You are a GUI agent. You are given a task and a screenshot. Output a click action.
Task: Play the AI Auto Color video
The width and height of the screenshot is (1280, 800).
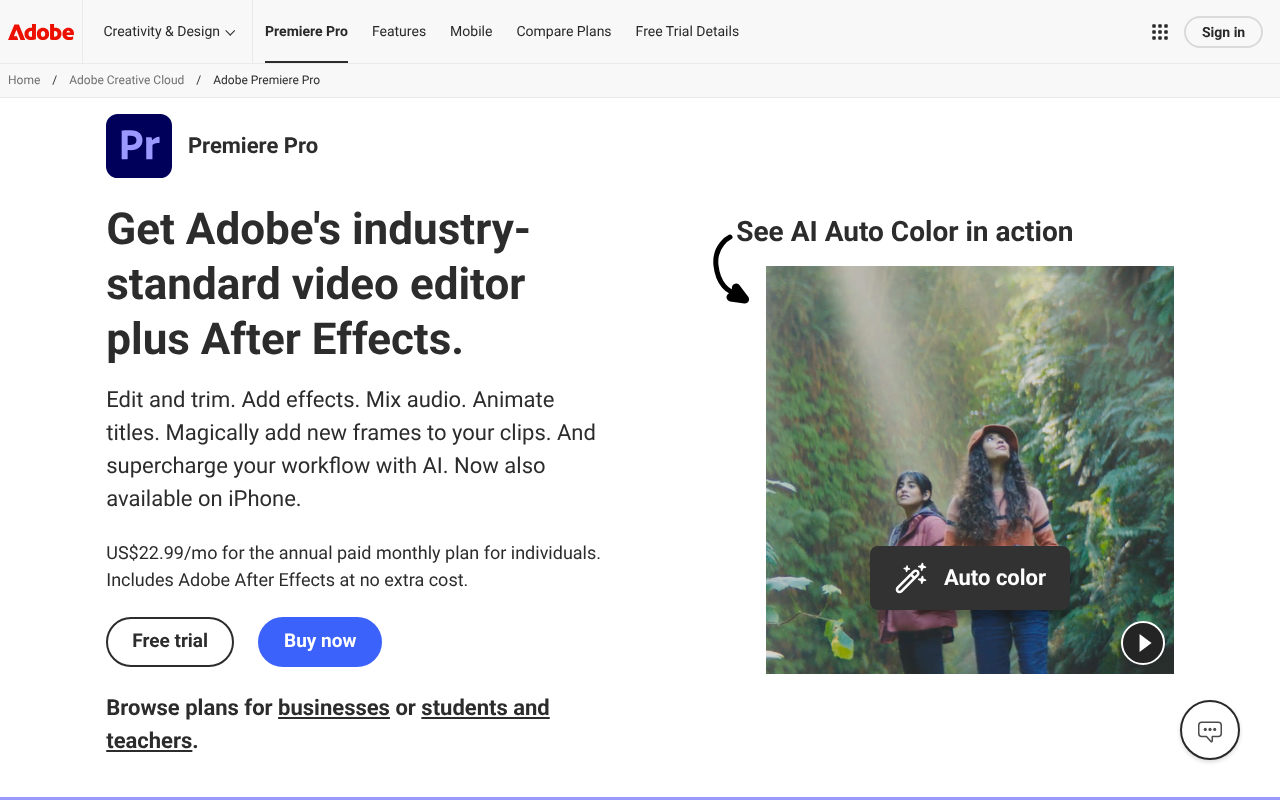click(x=1142, y=643)
